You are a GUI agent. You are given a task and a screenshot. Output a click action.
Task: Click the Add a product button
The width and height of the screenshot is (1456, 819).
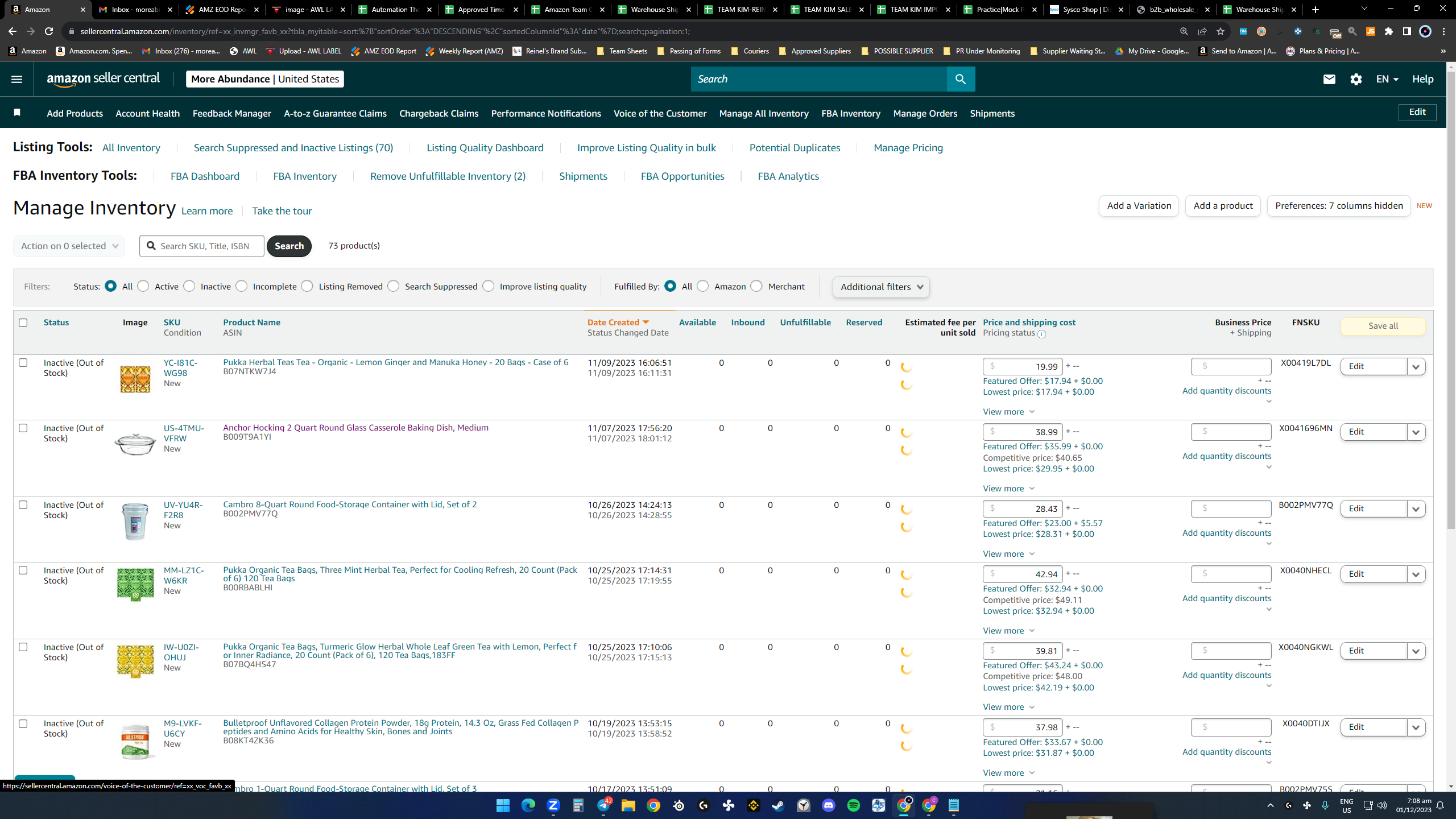tap(1223, 206)
